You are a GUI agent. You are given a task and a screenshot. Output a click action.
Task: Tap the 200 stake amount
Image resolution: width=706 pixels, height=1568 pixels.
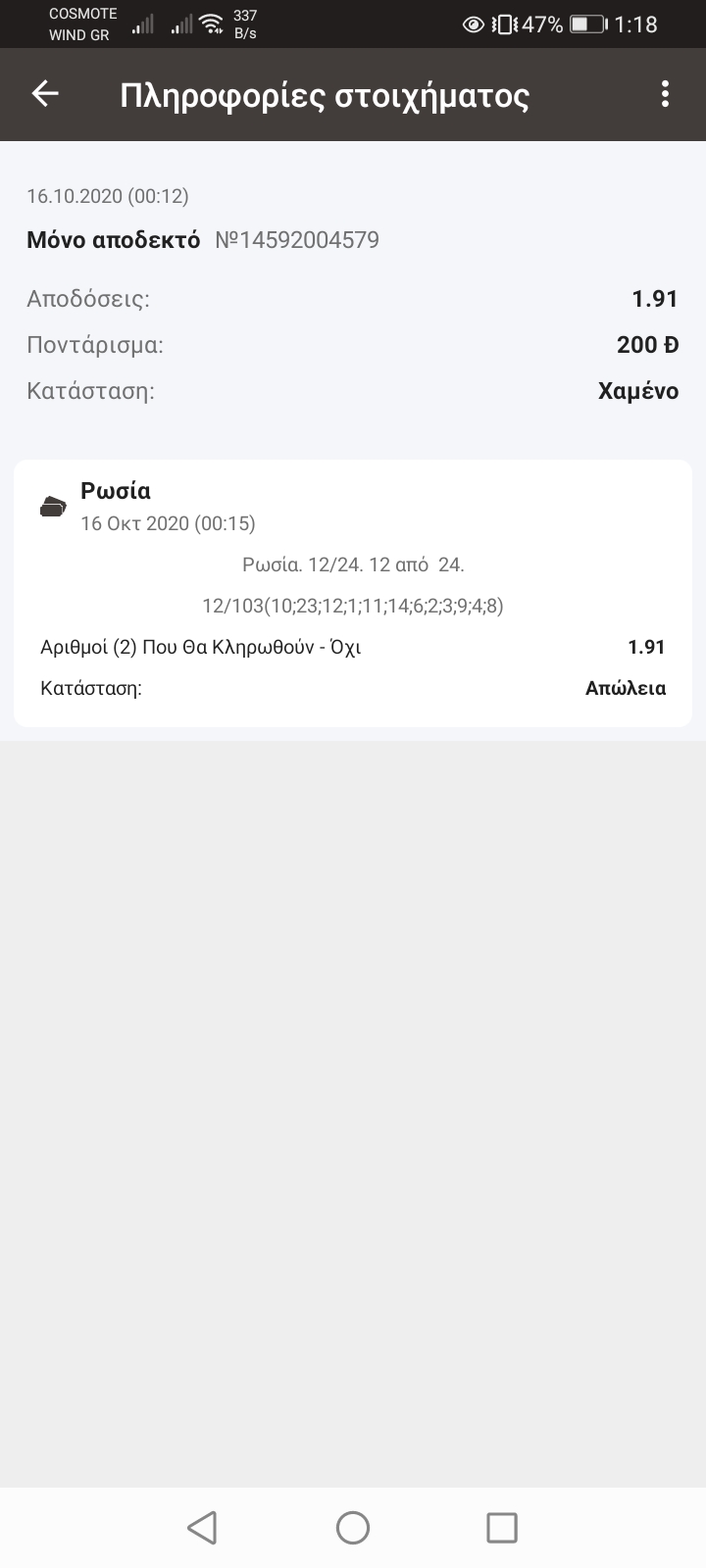(x=647, y=344)
